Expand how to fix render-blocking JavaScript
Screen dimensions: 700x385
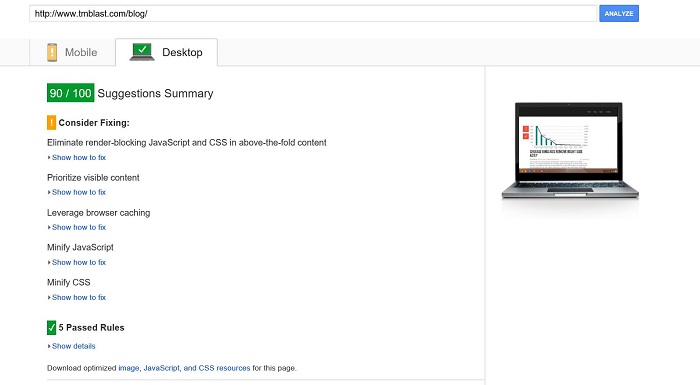click(79, 157)
